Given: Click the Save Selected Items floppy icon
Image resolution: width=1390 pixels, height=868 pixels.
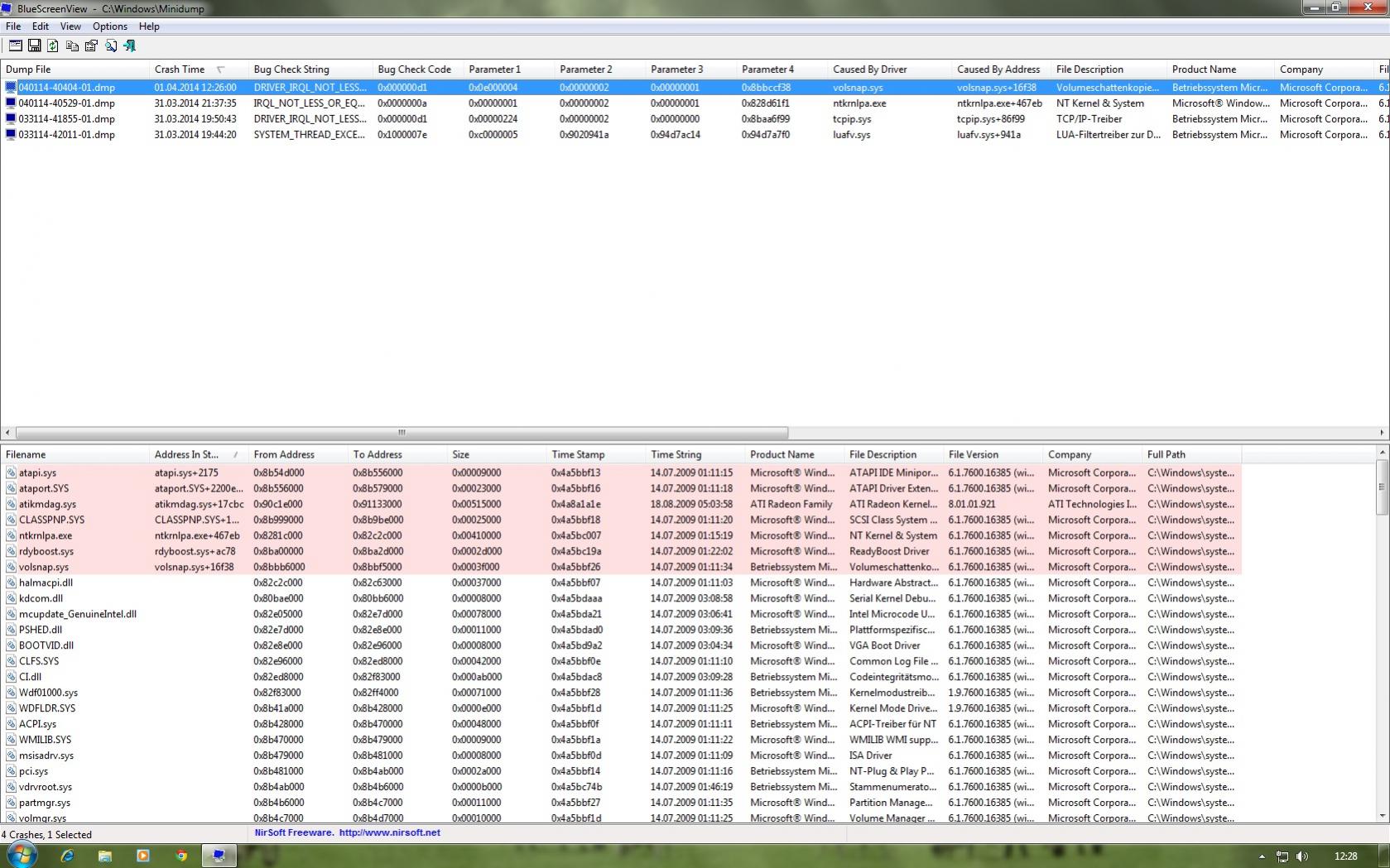Looking at the screenshot, I should pos(35,46).
